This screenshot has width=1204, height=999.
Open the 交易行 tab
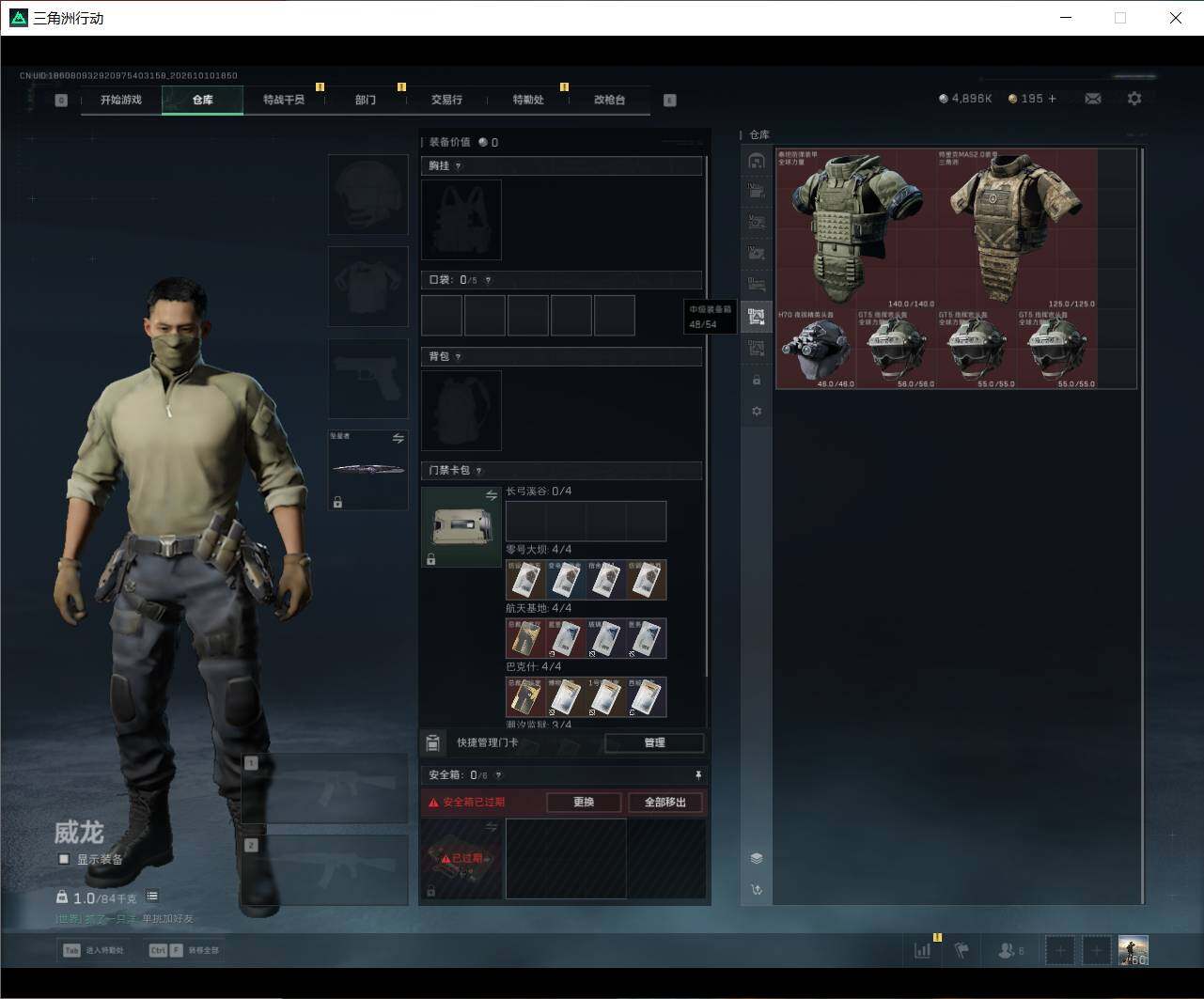[x=446, y=100]
